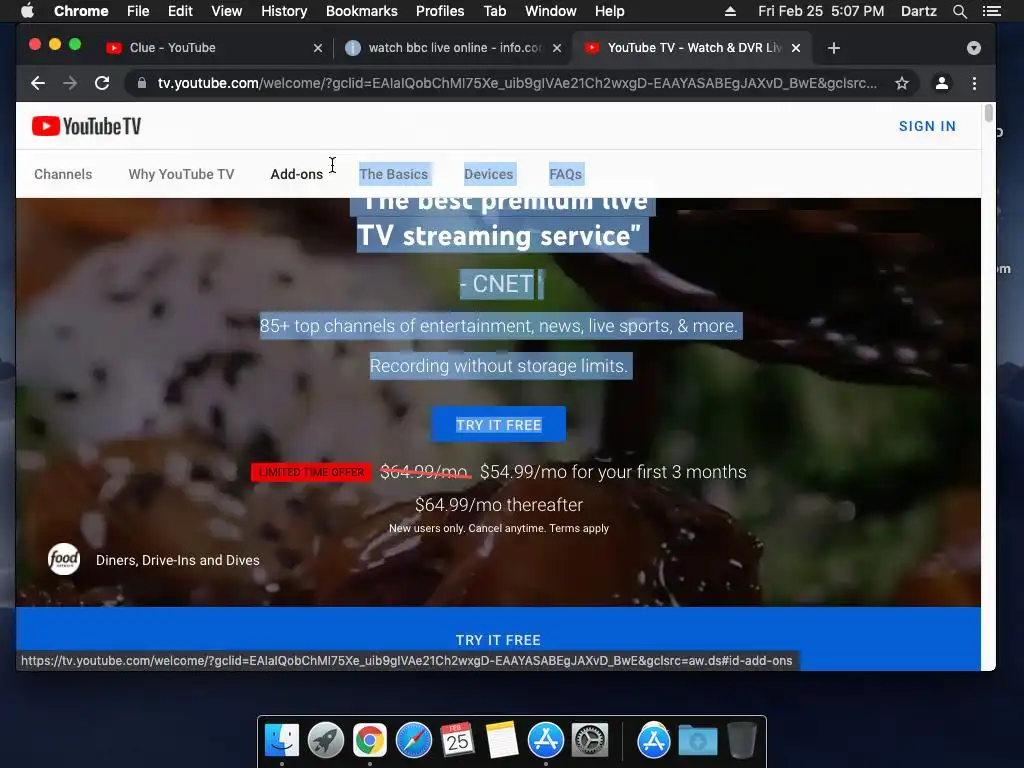
Task: Click the LIMITED TIME OFFER badge
Action: pos(312,472)
